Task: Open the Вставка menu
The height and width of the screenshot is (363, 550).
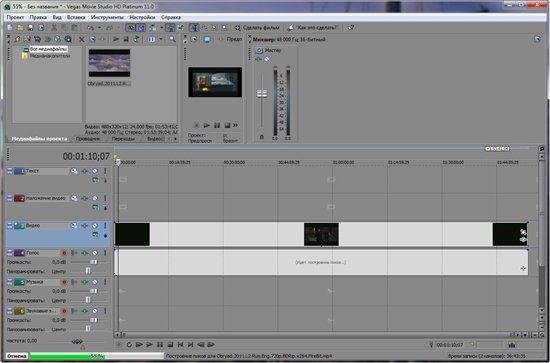Action: (76, 17)
